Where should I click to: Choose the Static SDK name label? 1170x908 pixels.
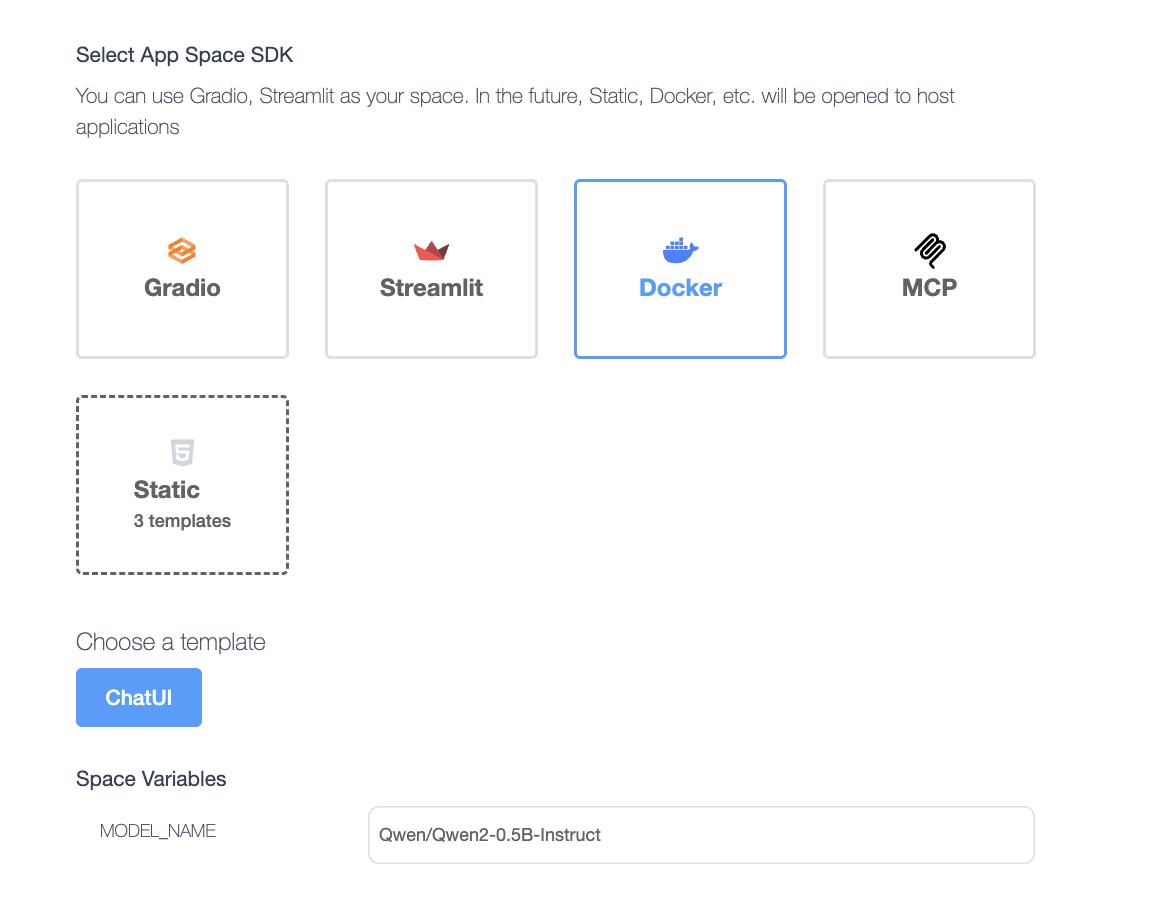tap(167, 490)
